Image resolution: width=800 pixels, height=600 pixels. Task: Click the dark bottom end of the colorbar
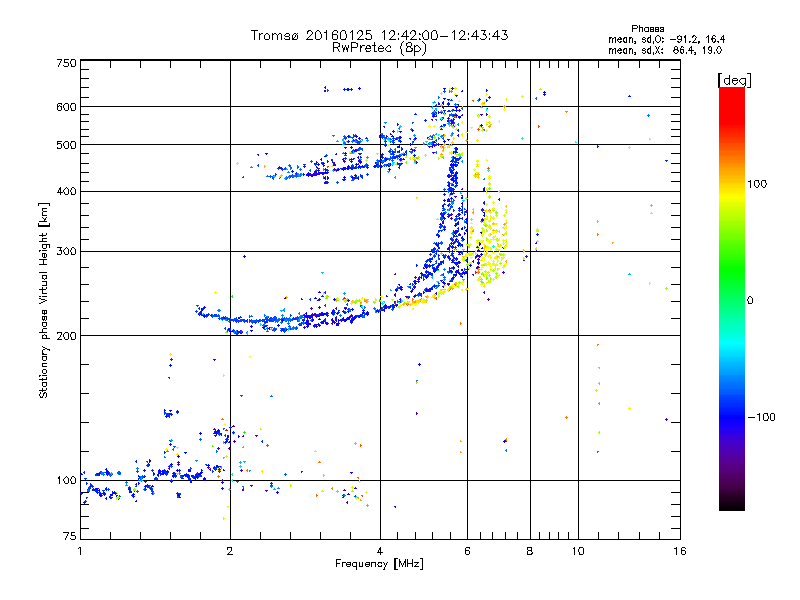732,500
